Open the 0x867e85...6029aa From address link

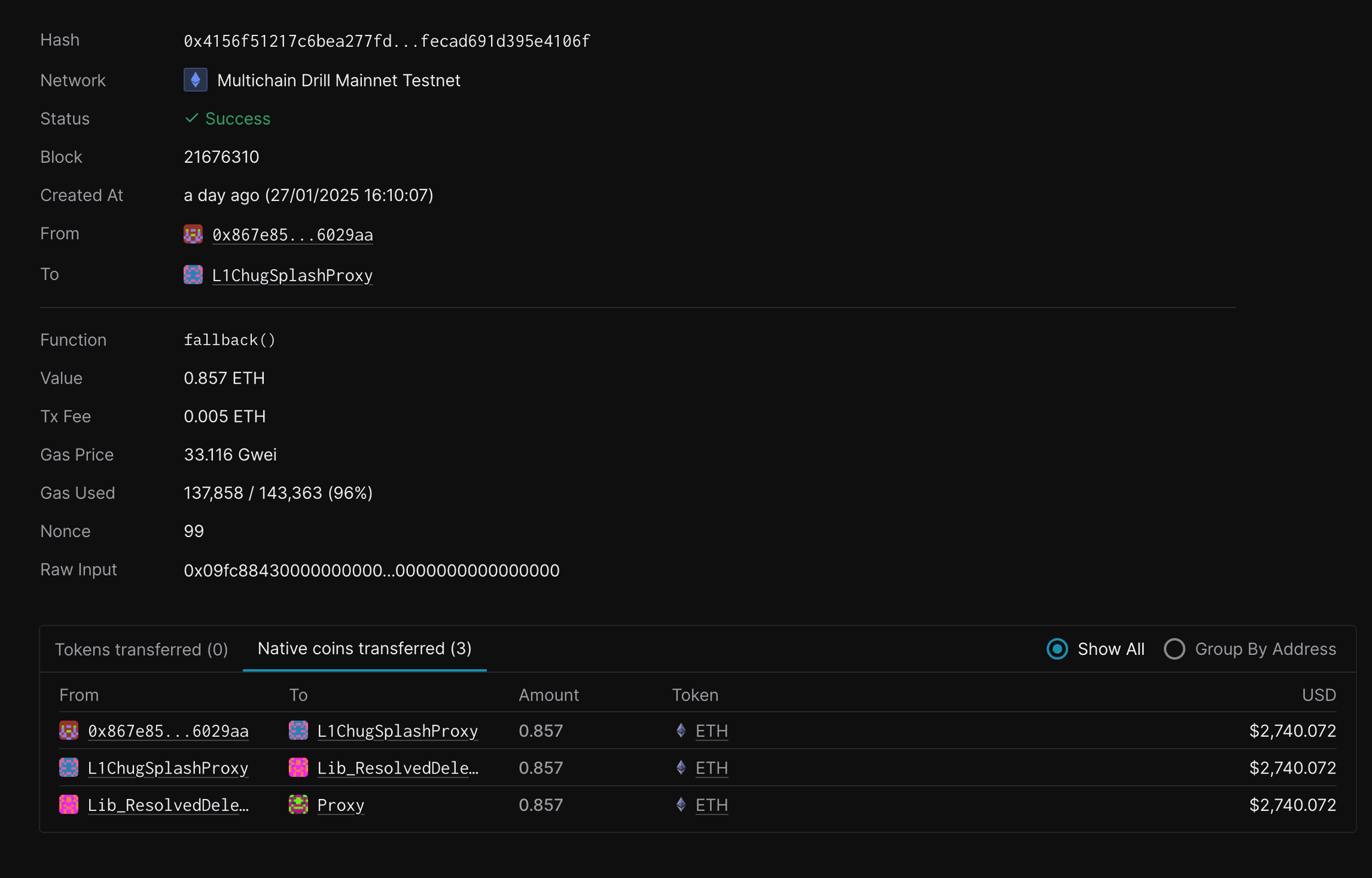click(293, 234)
